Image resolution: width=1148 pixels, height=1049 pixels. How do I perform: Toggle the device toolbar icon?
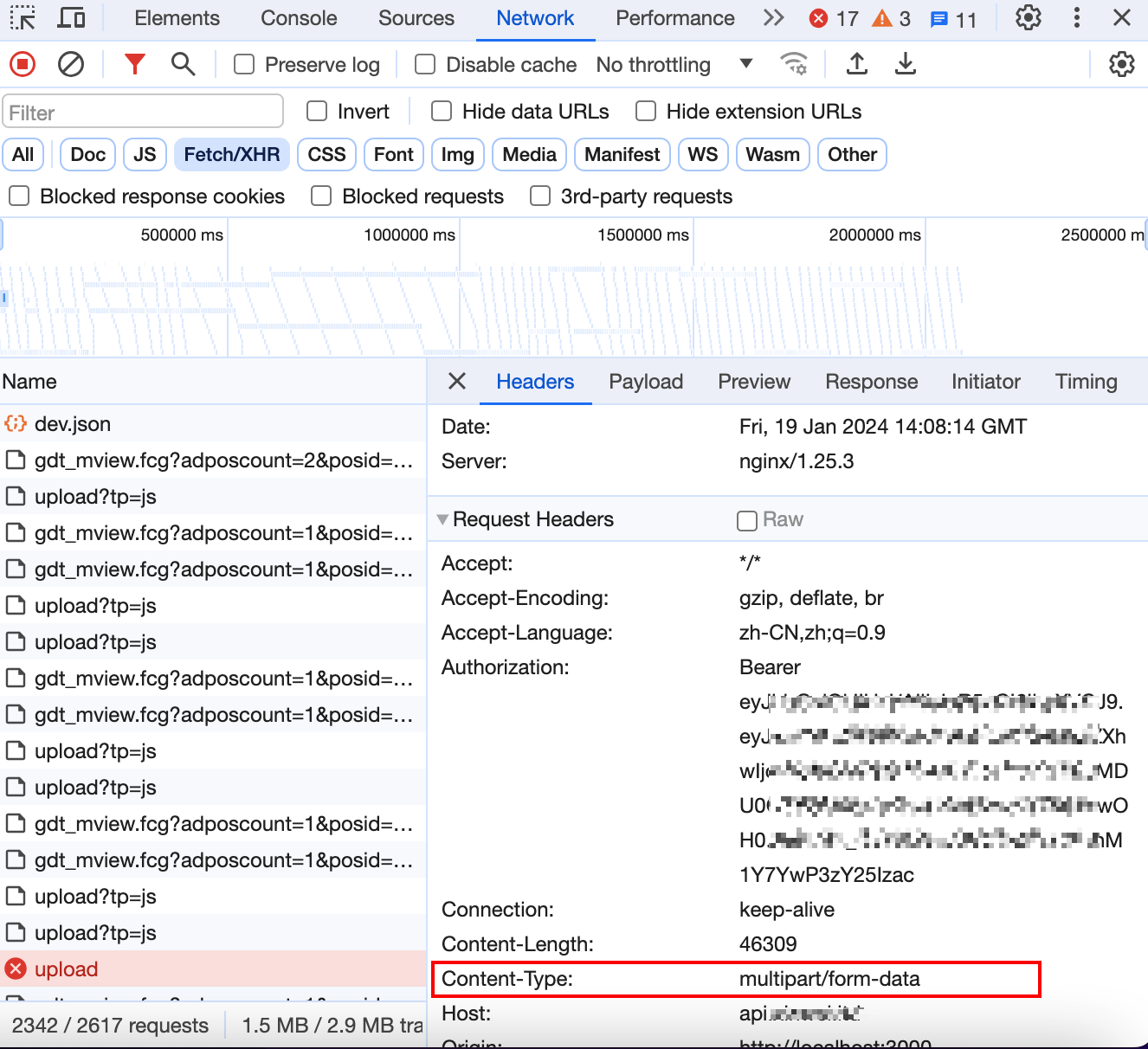click(71, 18)
